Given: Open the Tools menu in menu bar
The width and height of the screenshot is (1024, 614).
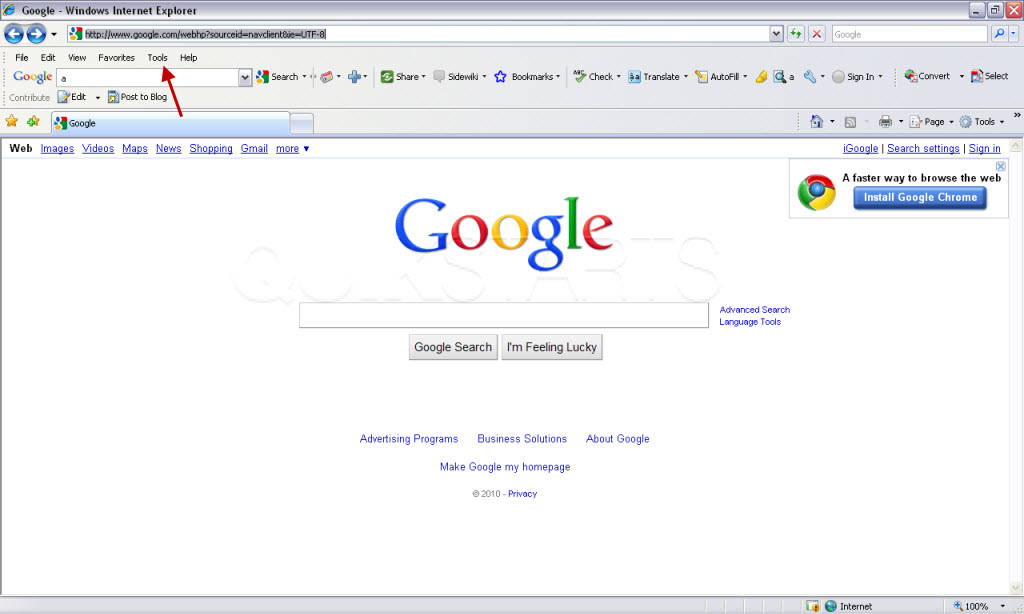Looking at the screenshot, I should 157,57.
